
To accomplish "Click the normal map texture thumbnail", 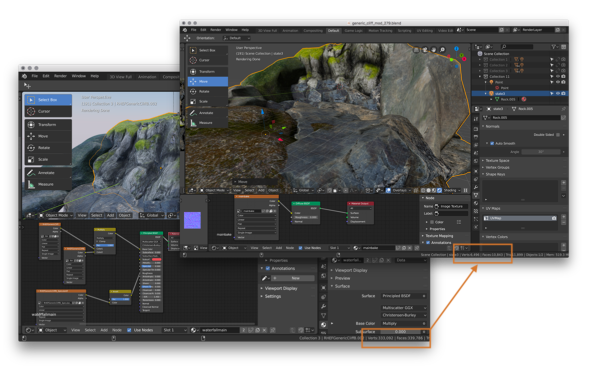I will click(x=192, y=220).
